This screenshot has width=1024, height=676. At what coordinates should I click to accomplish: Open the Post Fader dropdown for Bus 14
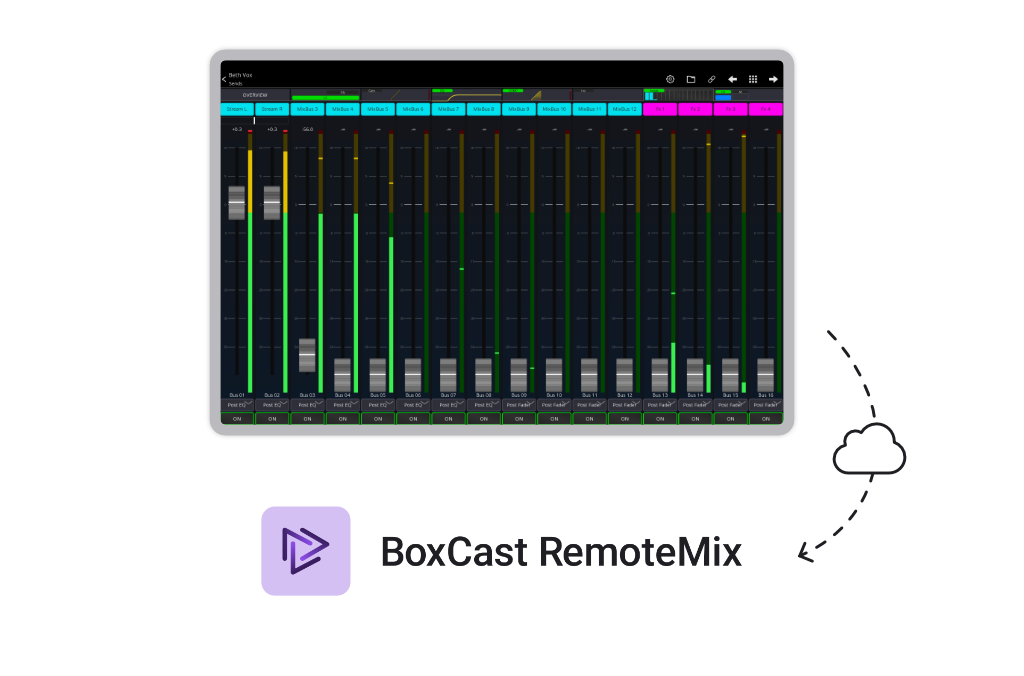(x=696, y=405)
